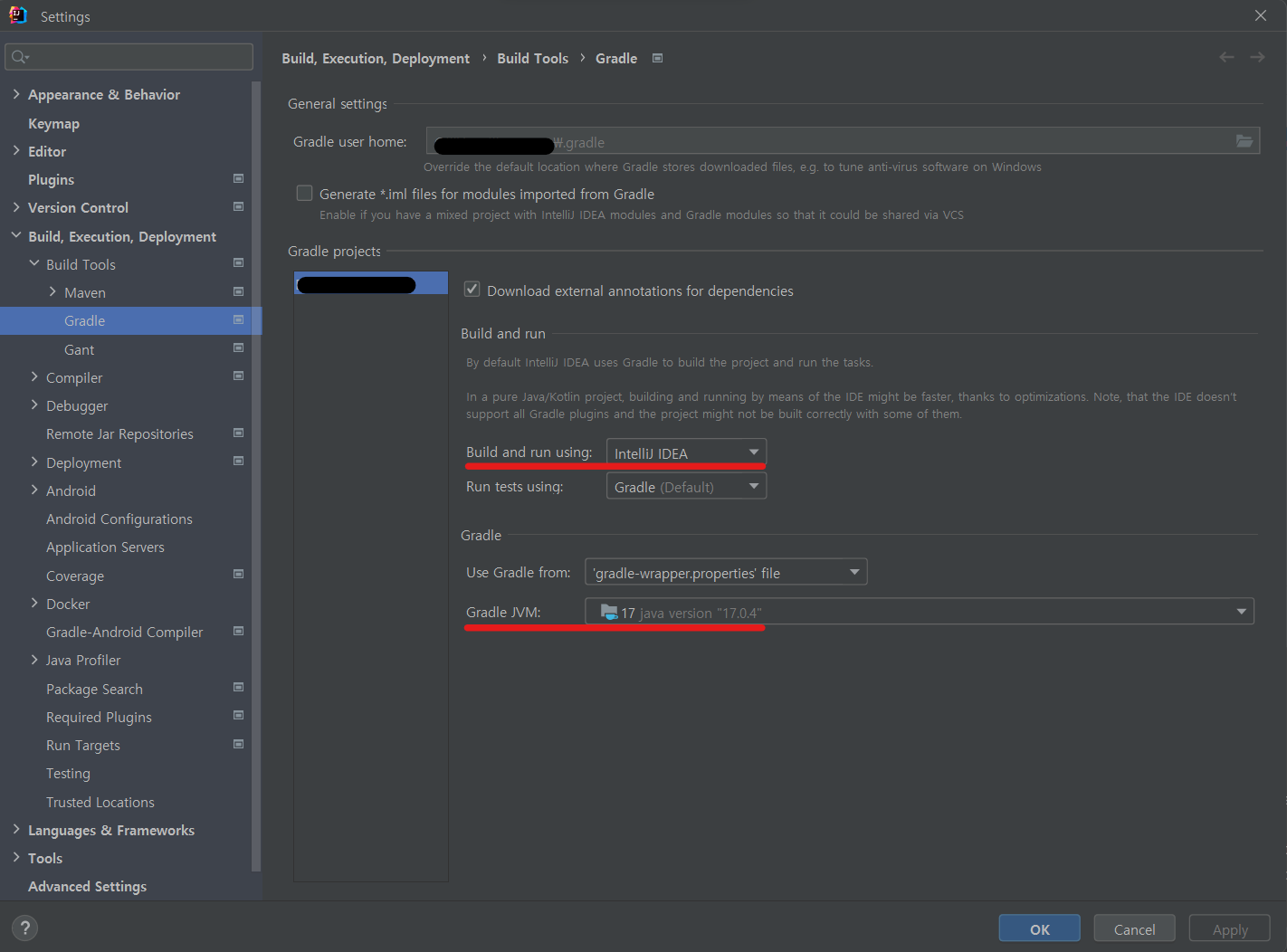Click project-level icon beside Required Plugins
Screen dimensions: 1287x952
pyautogui.click(x=239, y=715)
